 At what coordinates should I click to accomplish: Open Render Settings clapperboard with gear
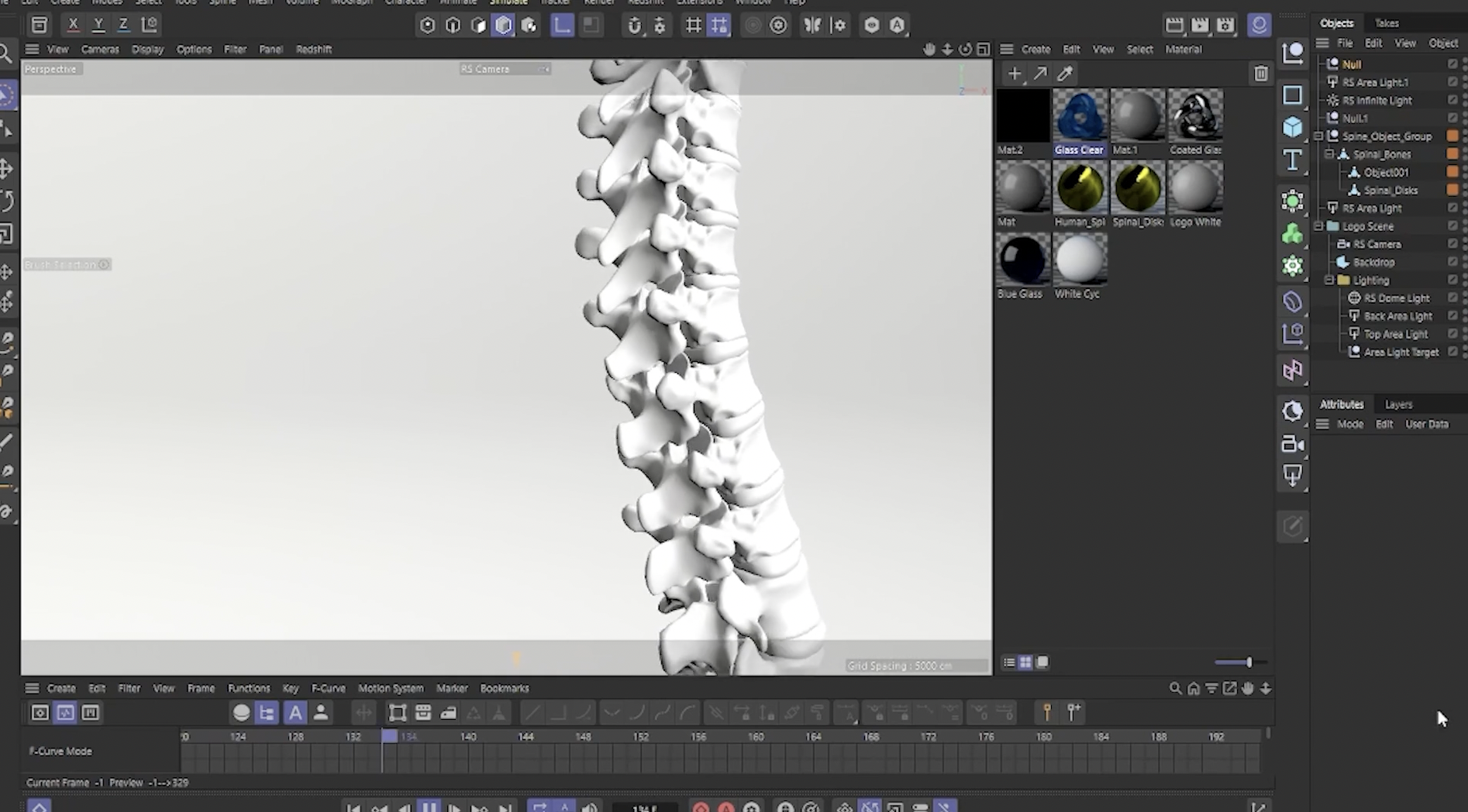(x=1225, y=26)
